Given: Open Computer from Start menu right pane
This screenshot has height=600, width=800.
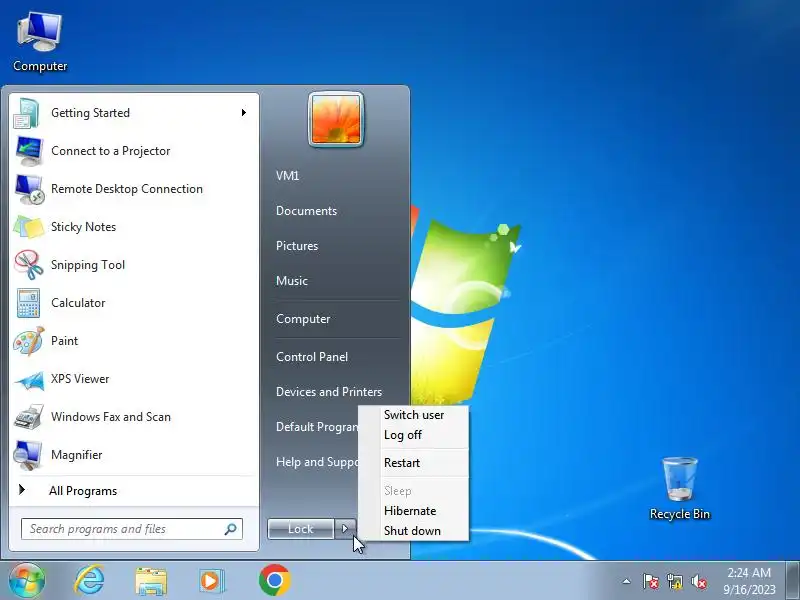Looking at the screenshot, I should coord(303,319).
